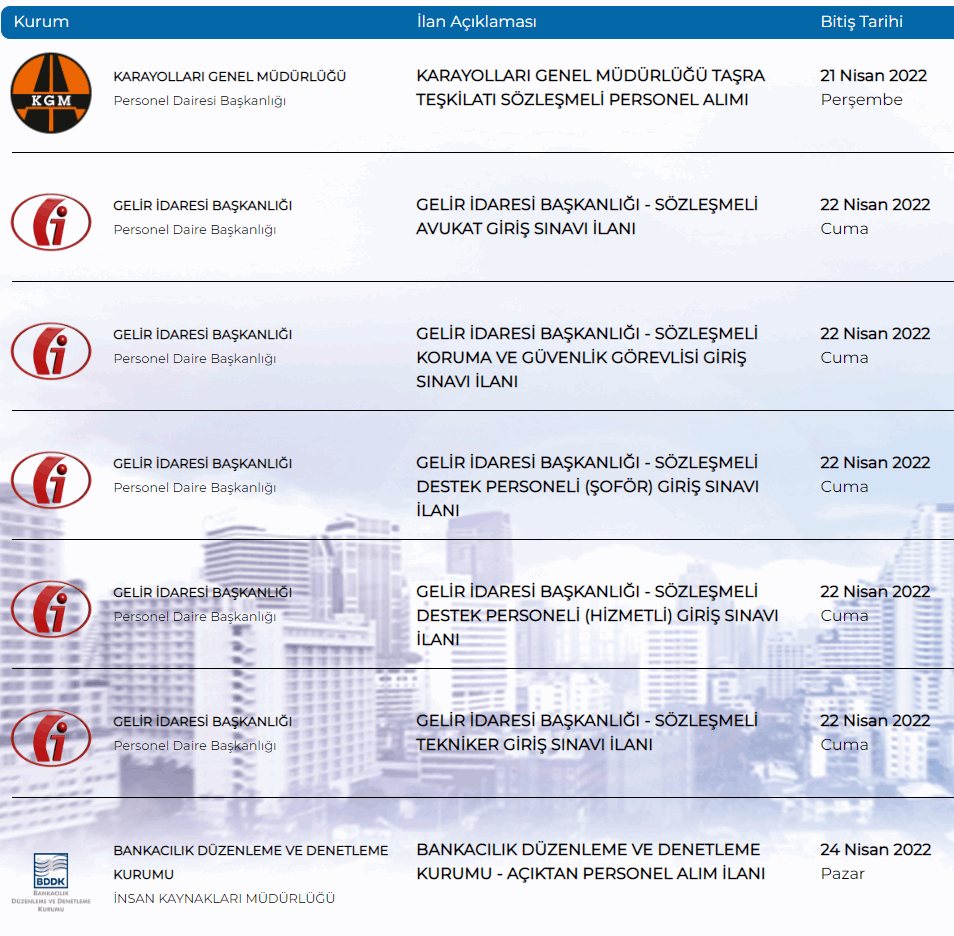Click the 24 Nisan 2022 deadline date
Viewport: 954px width, 936px height.
click(875, 850)
